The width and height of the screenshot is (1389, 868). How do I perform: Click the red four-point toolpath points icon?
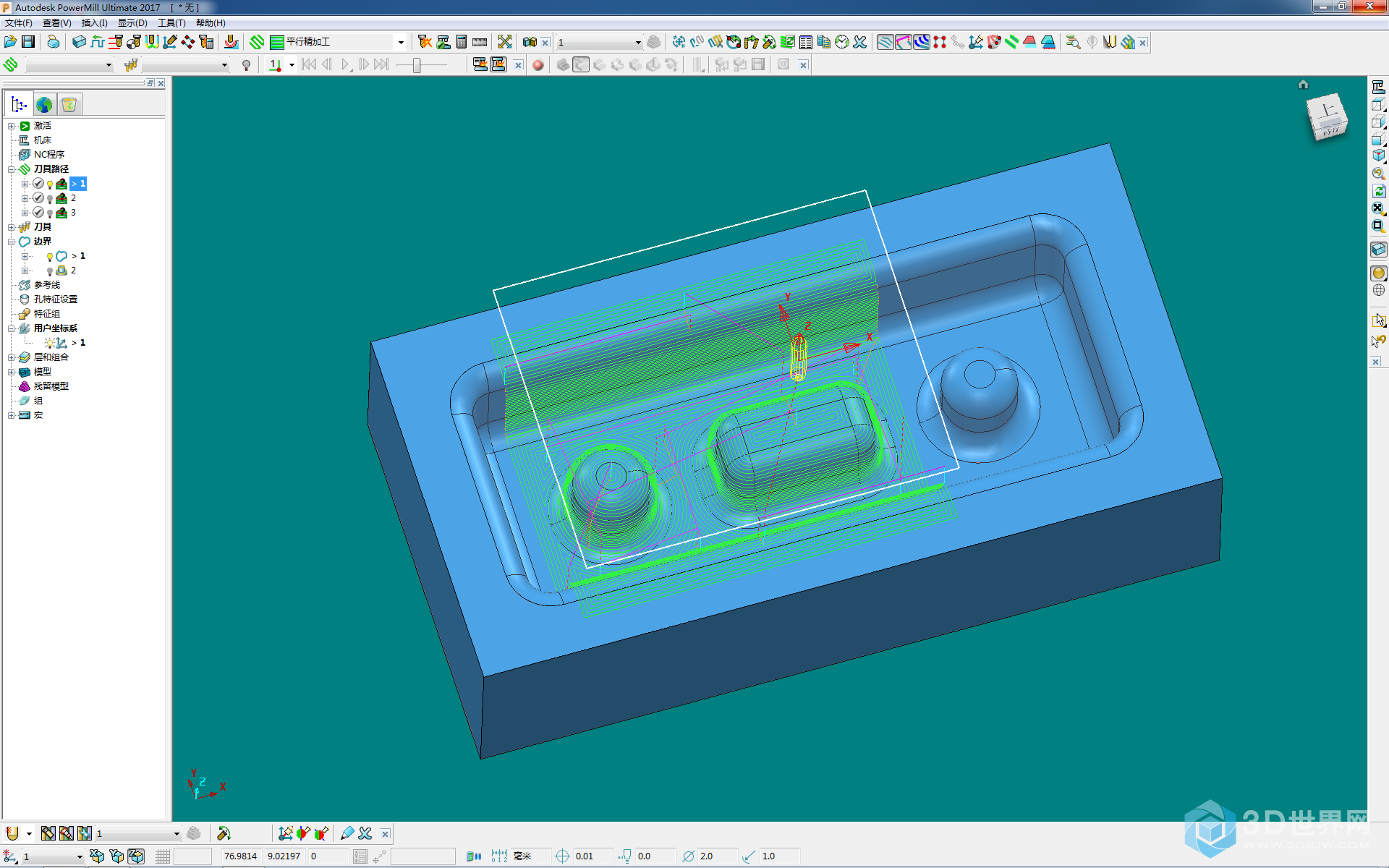point(939,42)
